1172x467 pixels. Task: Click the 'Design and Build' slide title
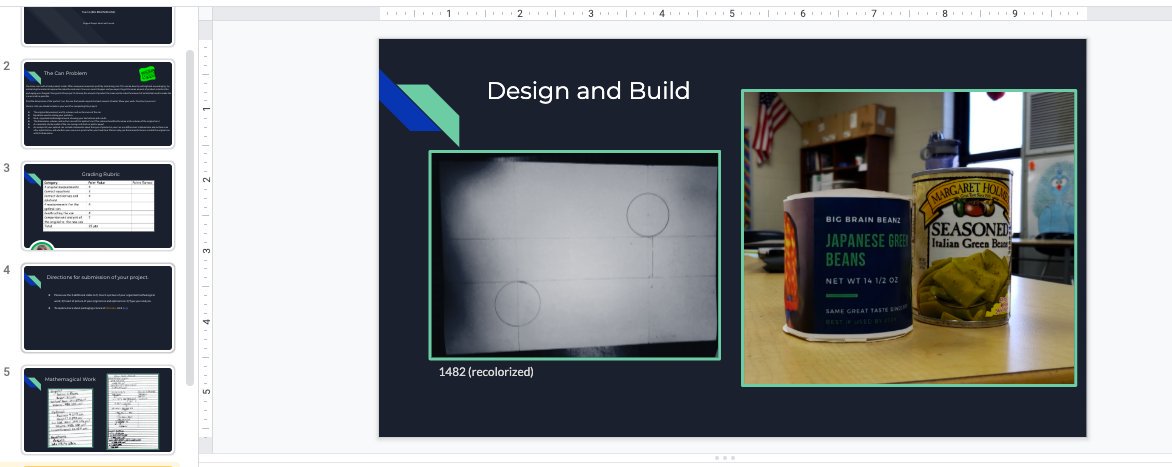(x=588, y=90)
